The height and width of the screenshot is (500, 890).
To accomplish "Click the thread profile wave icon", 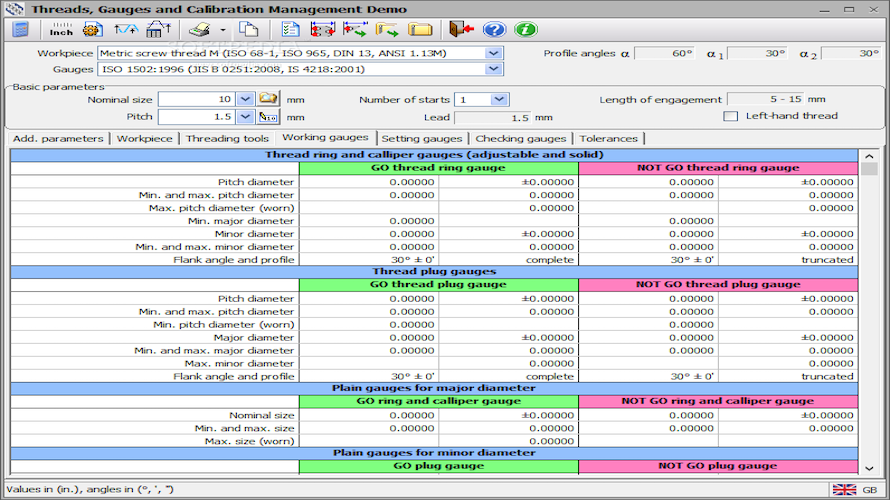I will tap(125, 30).
